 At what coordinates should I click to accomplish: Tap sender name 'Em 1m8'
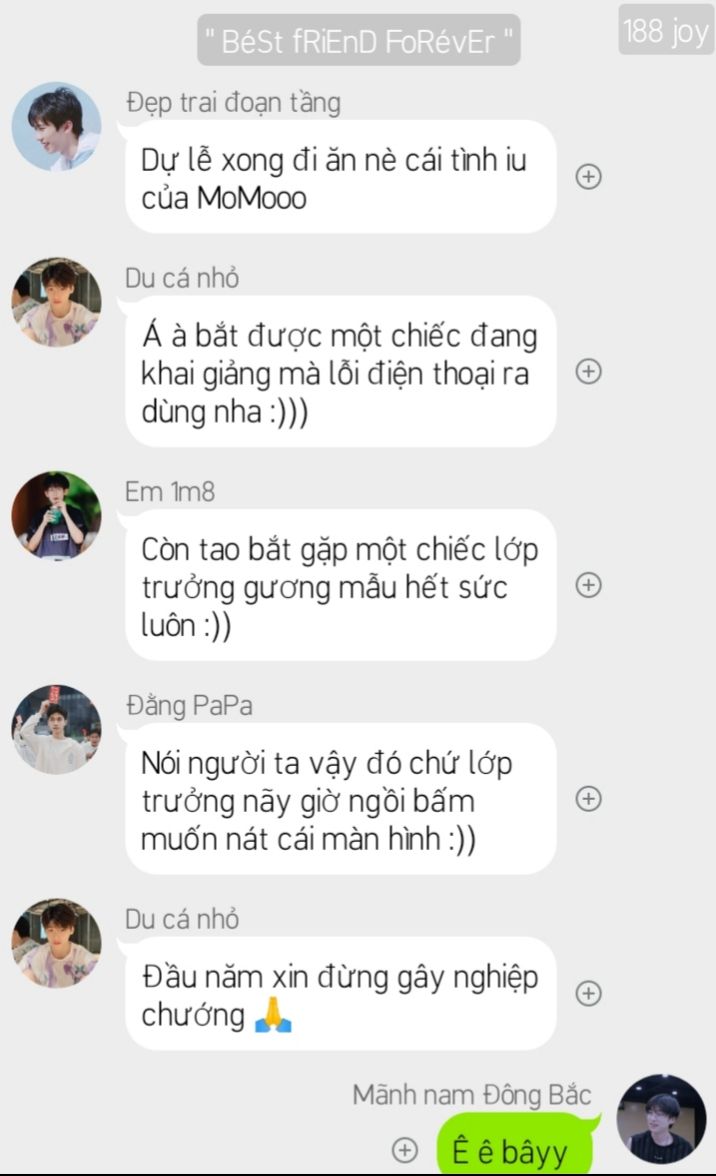[x=169, y=492]
